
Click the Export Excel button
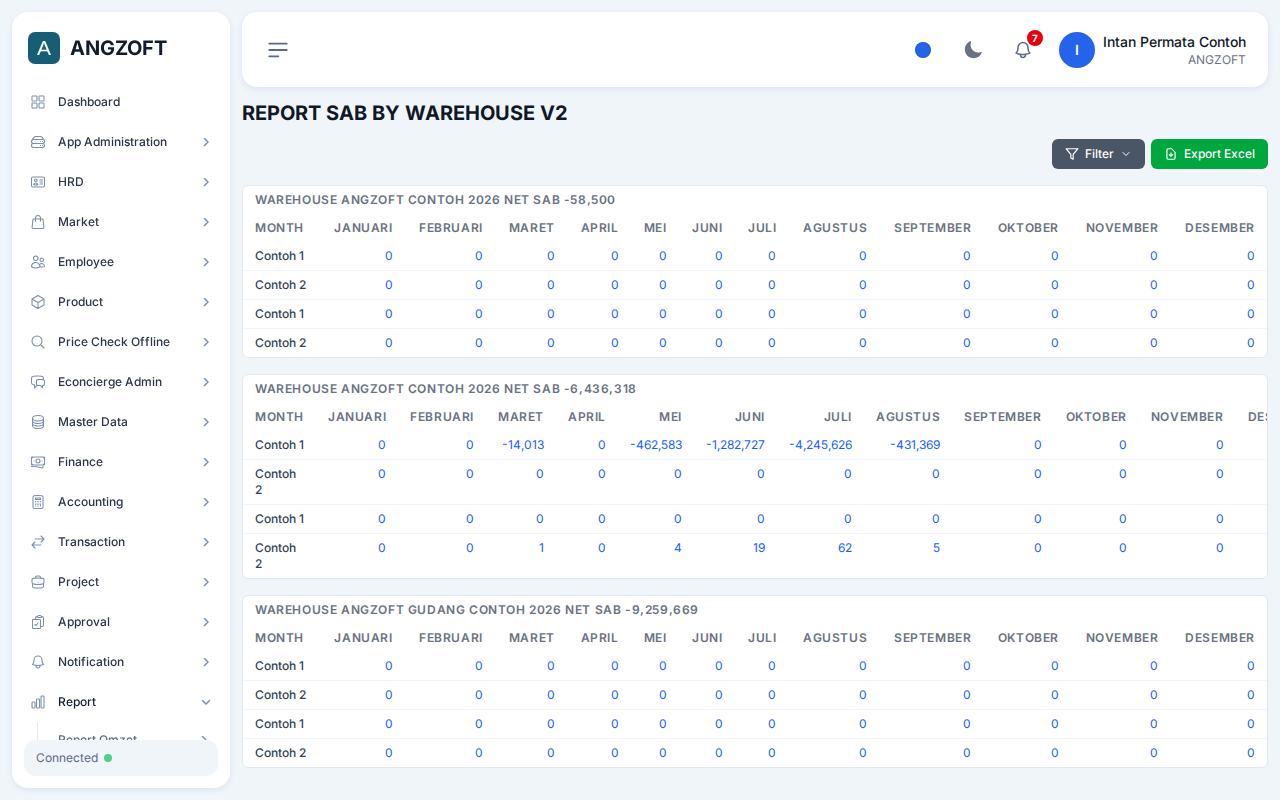click(x=1209, y=154)
